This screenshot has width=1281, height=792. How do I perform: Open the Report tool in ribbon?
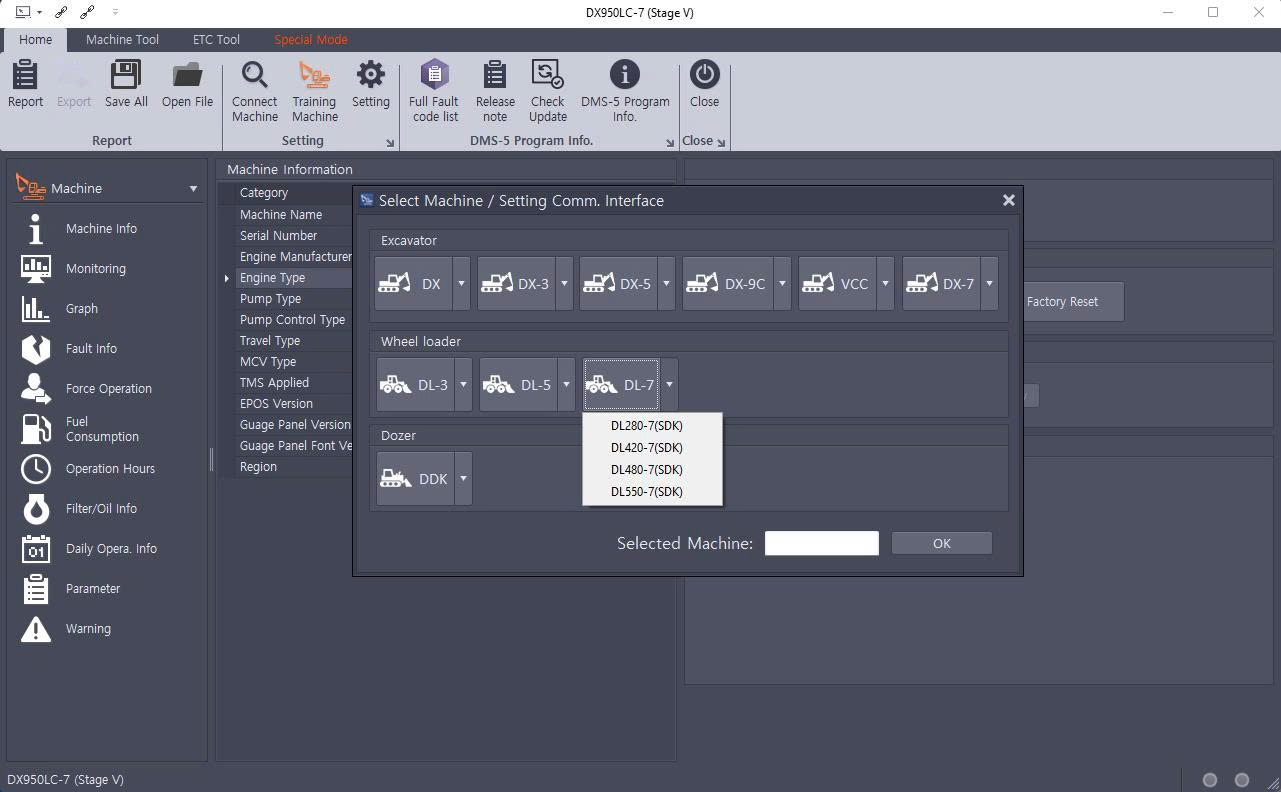[25, 84]
